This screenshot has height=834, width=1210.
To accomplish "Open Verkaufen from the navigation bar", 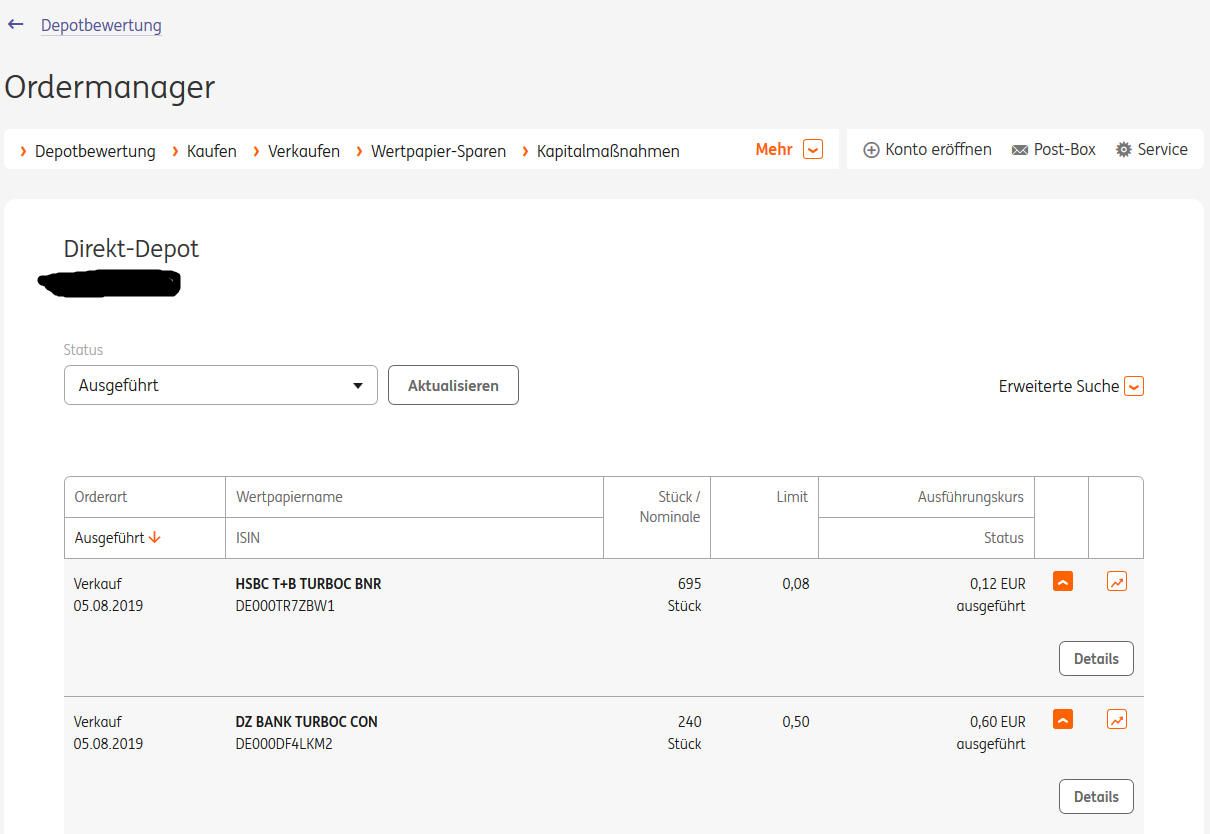I will (303, 152).
